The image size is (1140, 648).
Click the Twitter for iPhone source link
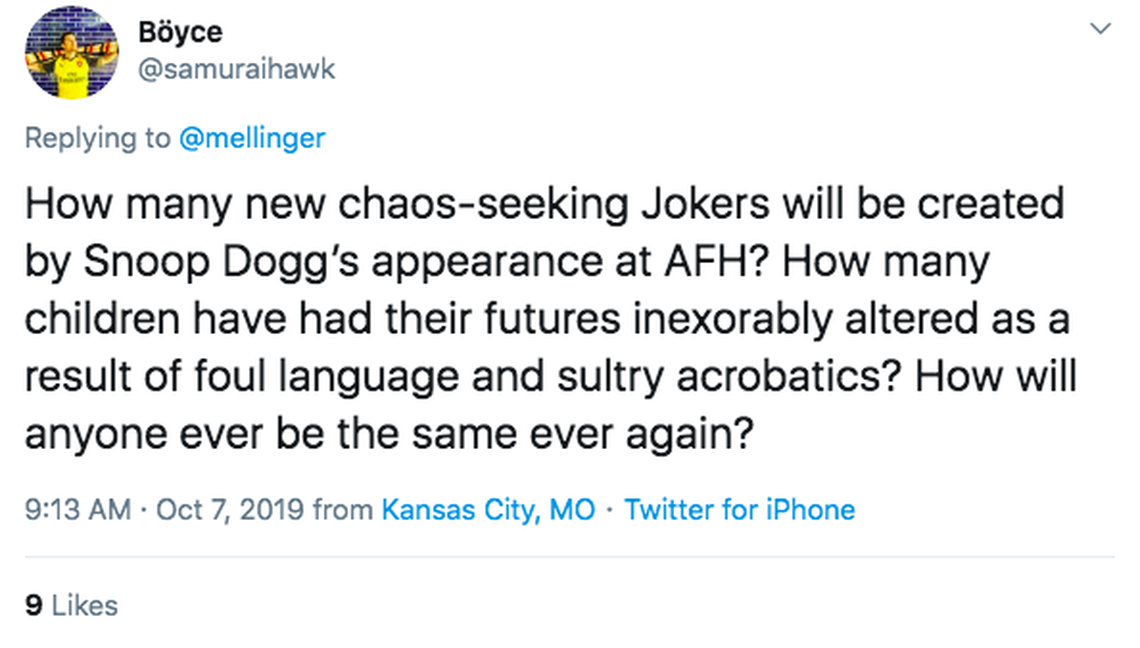point(740,510)
